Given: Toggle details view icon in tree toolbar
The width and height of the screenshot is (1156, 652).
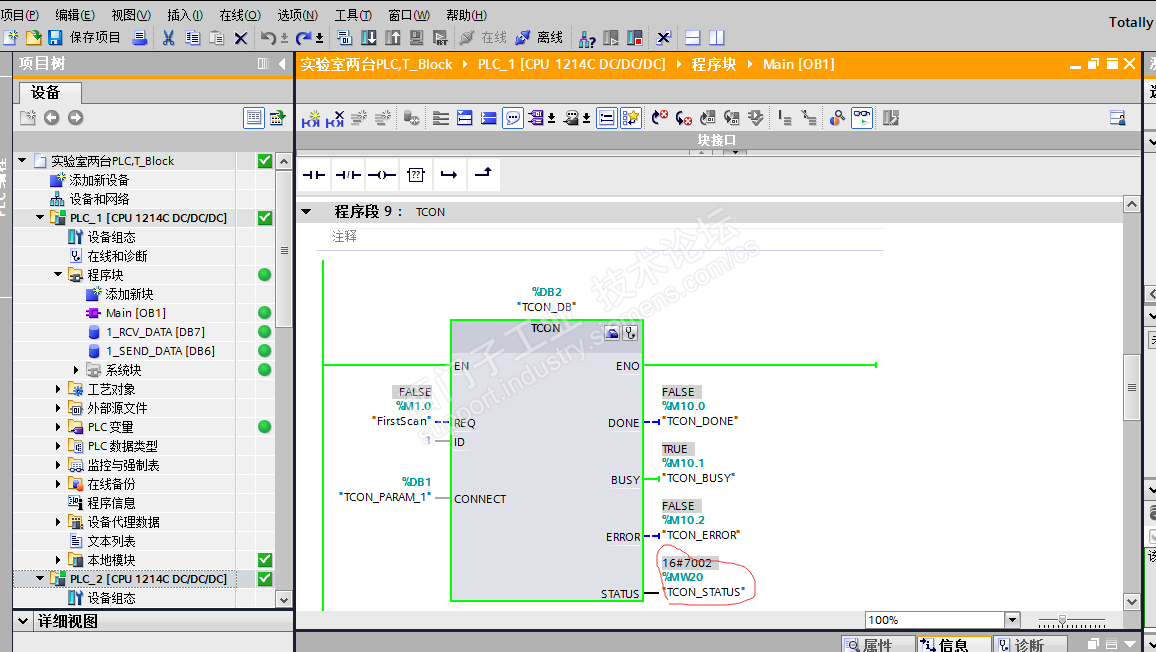Looking at the screenshot, I should click(x=254, y=117).
